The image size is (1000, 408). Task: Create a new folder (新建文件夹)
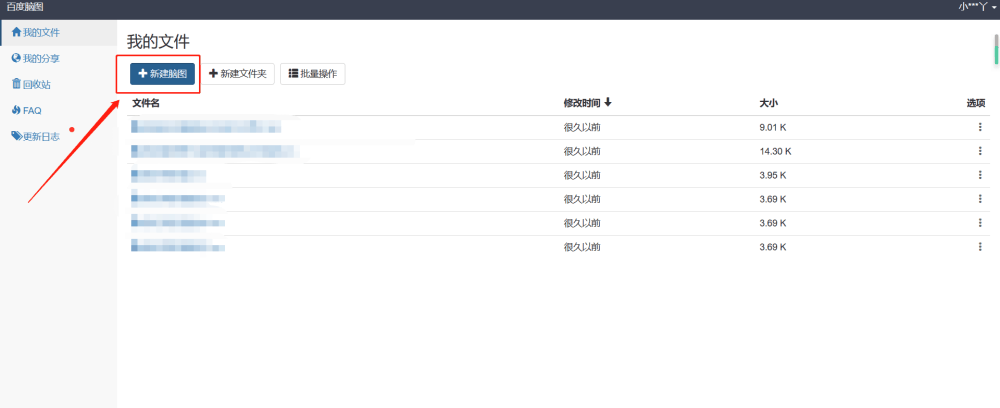(x=238, y=74)
